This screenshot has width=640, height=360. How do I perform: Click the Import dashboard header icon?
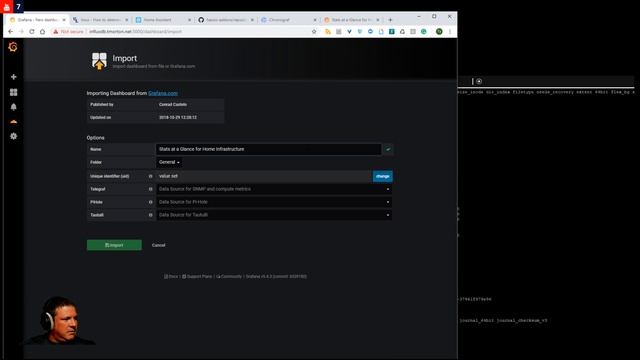99,61
